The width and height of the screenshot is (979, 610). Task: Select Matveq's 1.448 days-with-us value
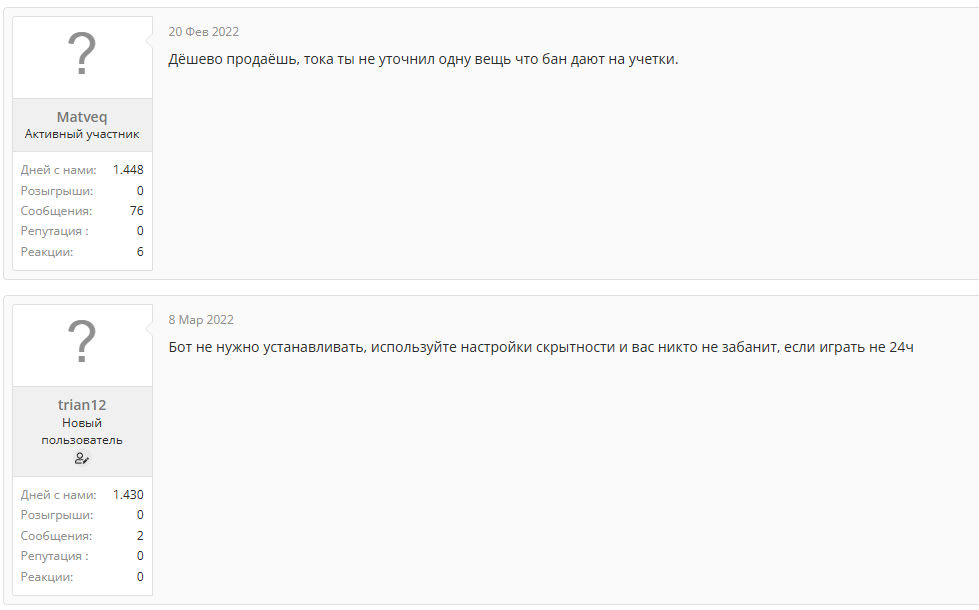tap(128, 170)
